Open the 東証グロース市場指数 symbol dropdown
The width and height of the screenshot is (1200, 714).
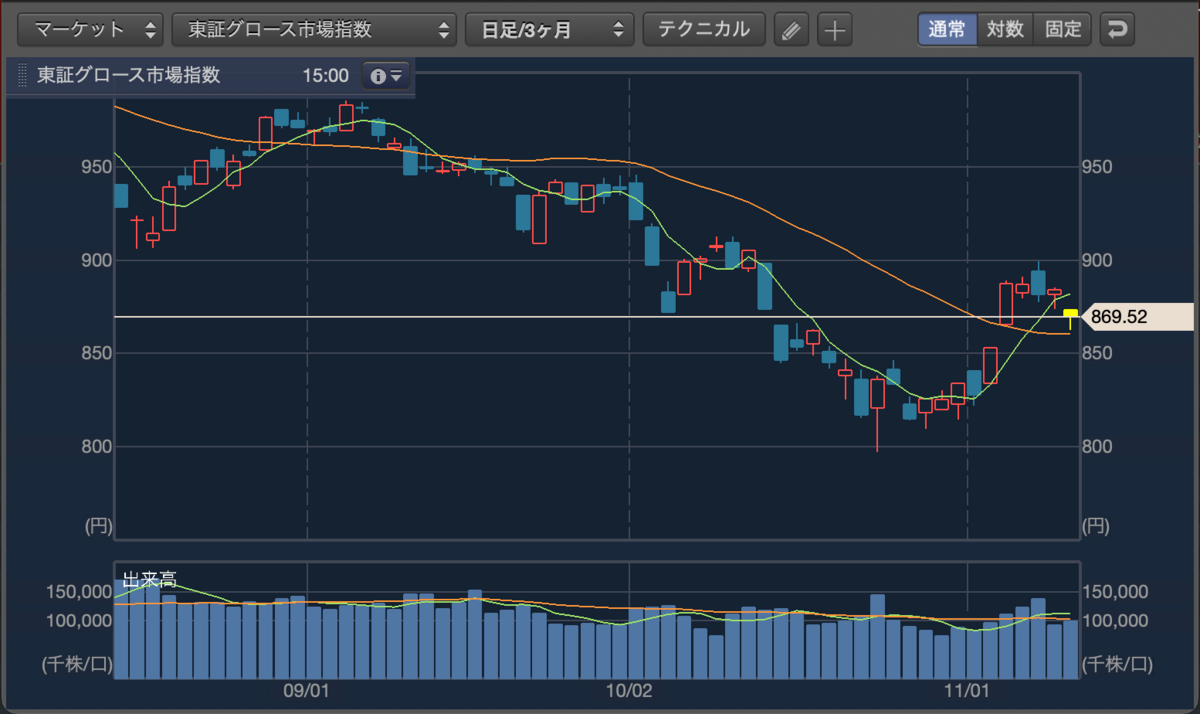[x=314, y=29]
